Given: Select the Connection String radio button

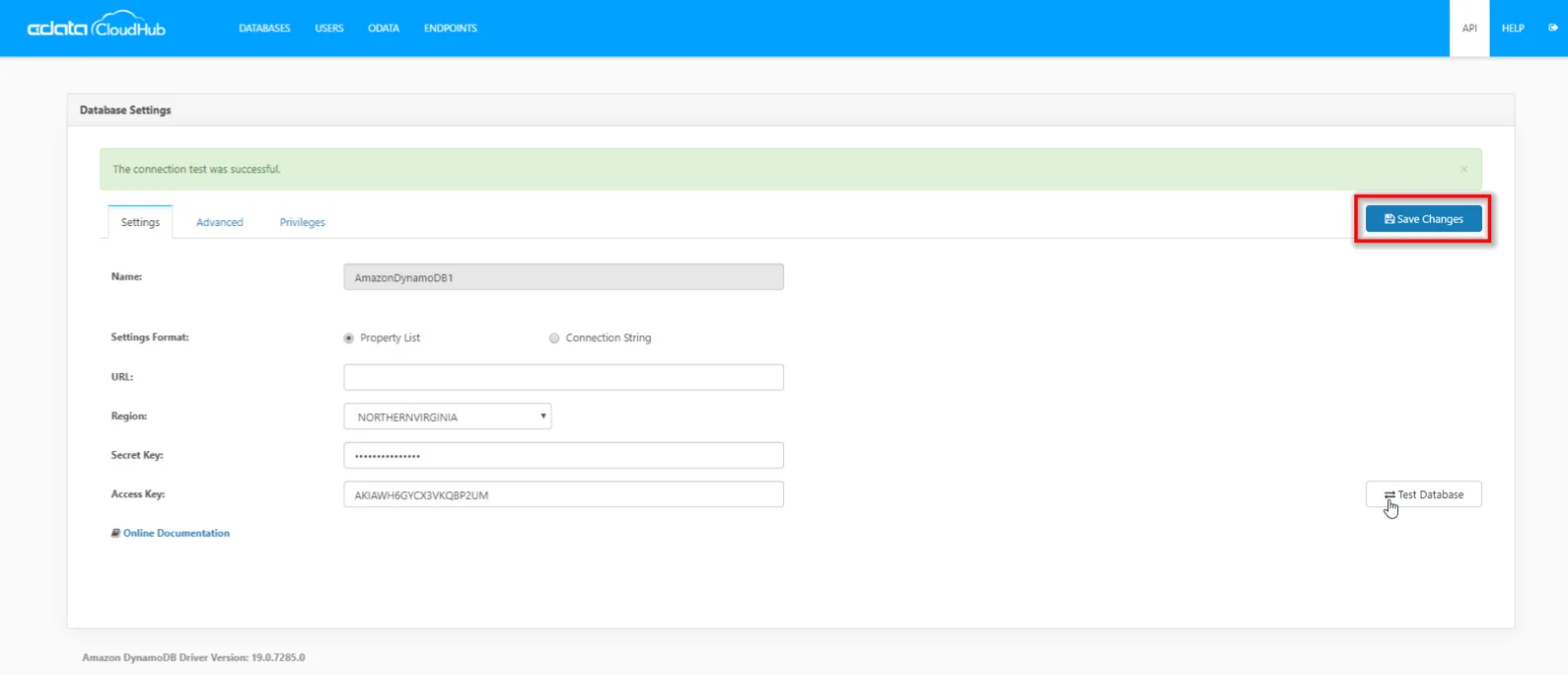Looking at the screenshot, I should click(554, 338).
